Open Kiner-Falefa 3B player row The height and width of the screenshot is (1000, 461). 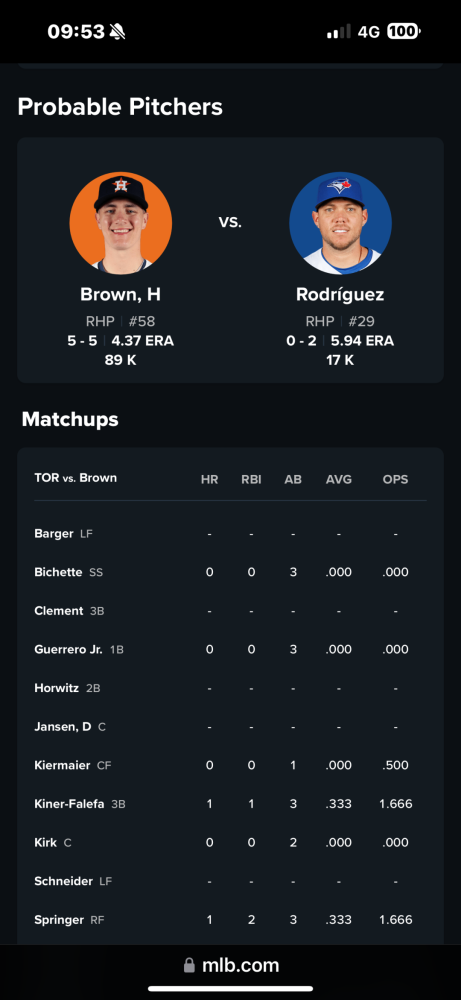tap(230, 804)
